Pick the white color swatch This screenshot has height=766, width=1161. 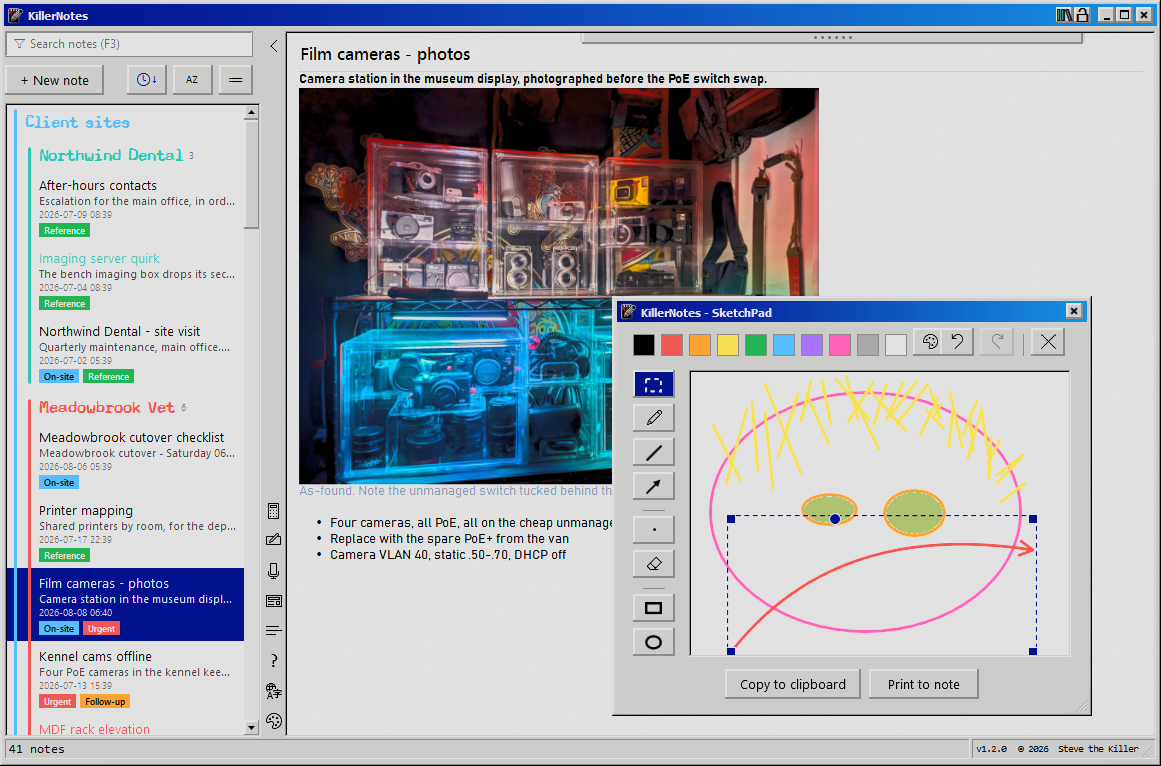896,345
